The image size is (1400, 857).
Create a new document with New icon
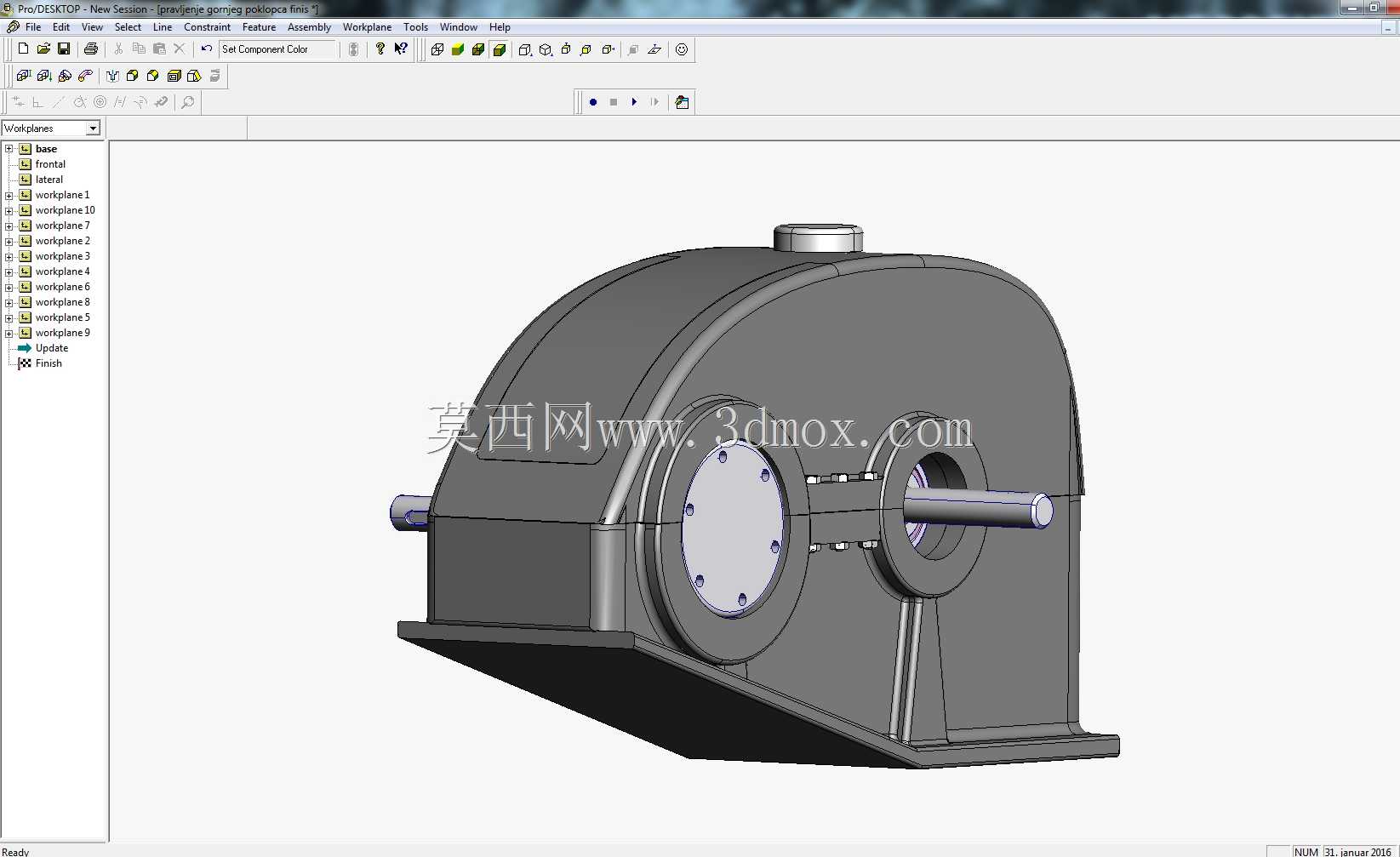pyautogui.click(x=24, y=49)
